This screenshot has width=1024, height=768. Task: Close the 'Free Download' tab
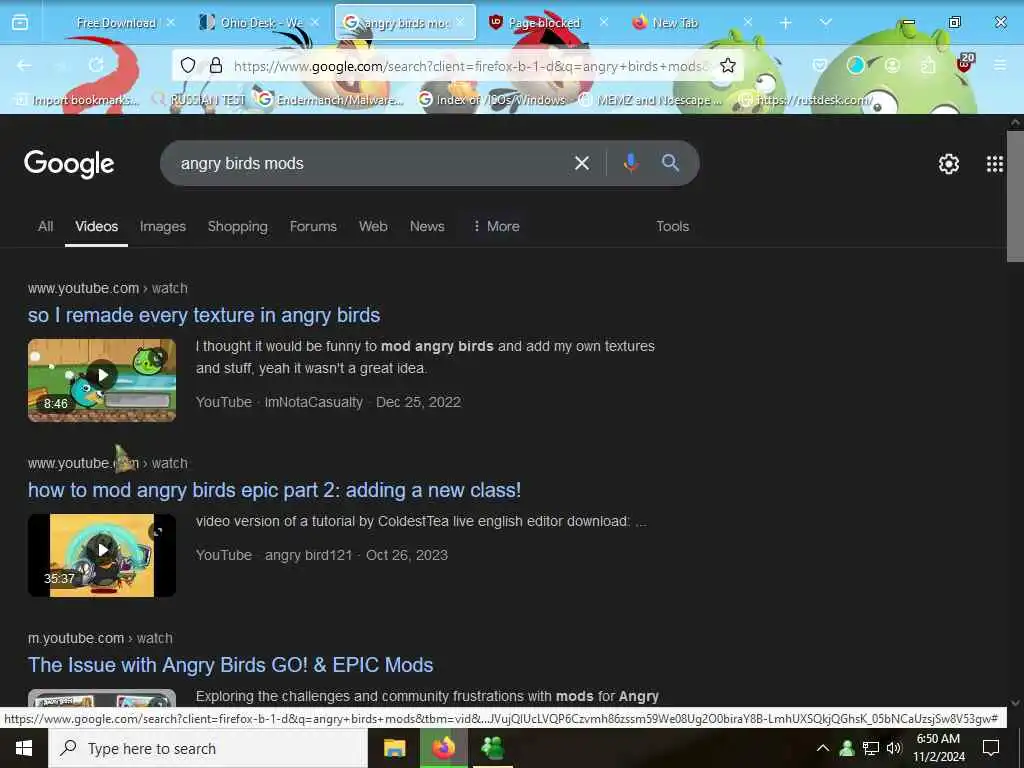click(x=170, y=23)
